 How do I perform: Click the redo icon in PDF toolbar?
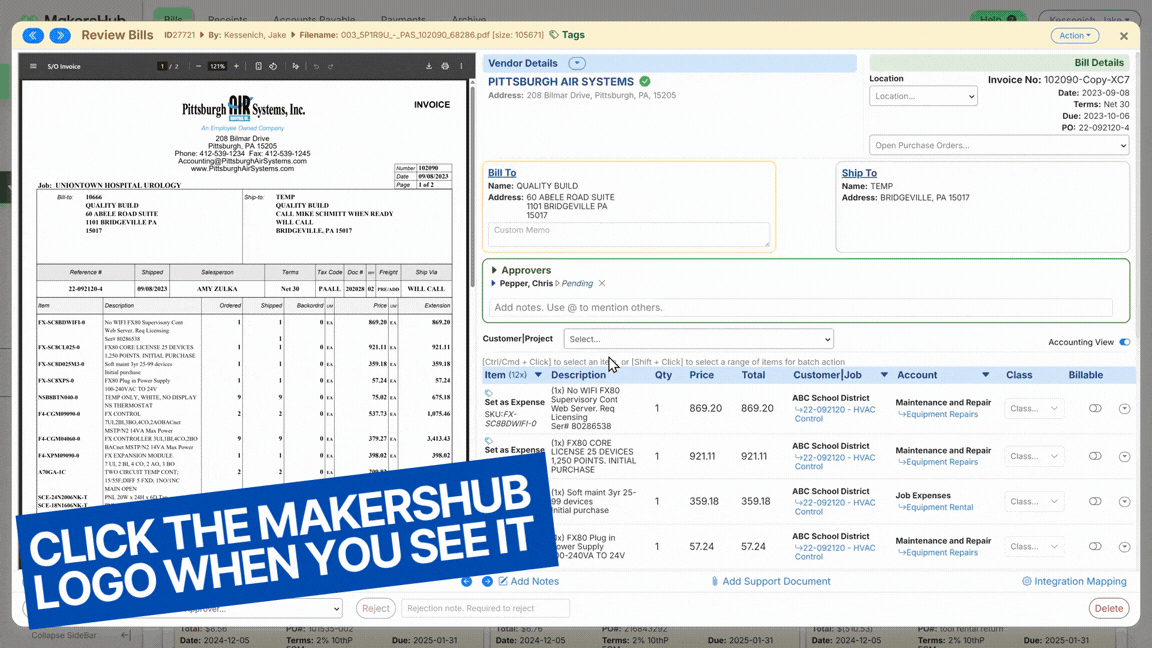(x=331, y=66)
